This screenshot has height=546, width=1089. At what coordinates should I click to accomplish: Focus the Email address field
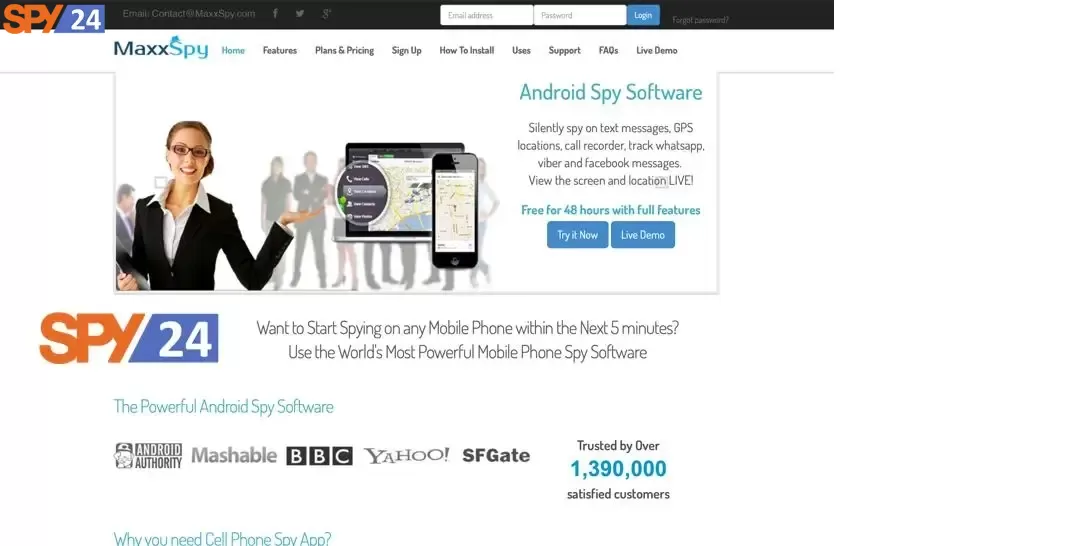(x=487, y=15)
